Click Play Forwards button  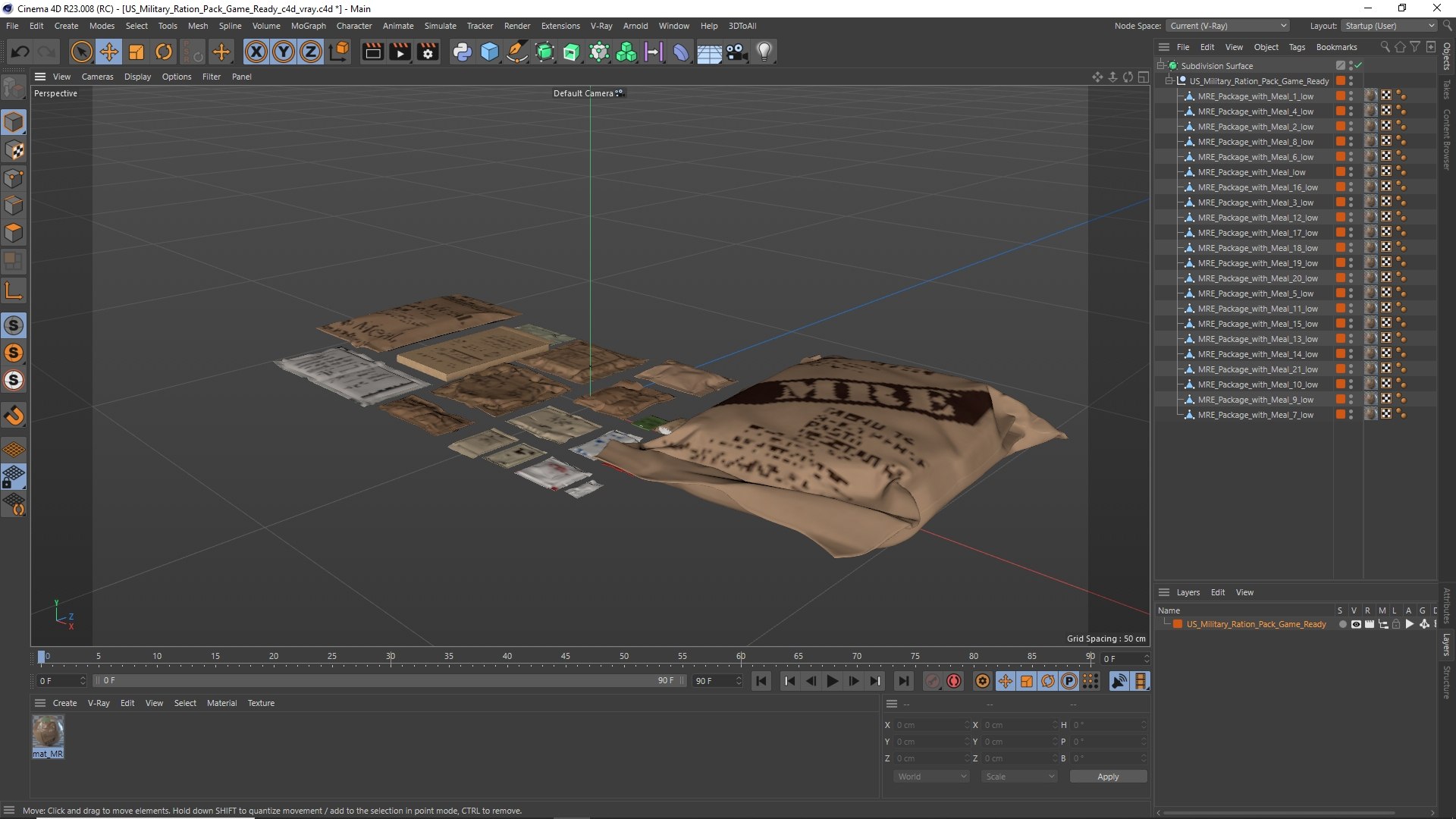(x=832, y=681)
